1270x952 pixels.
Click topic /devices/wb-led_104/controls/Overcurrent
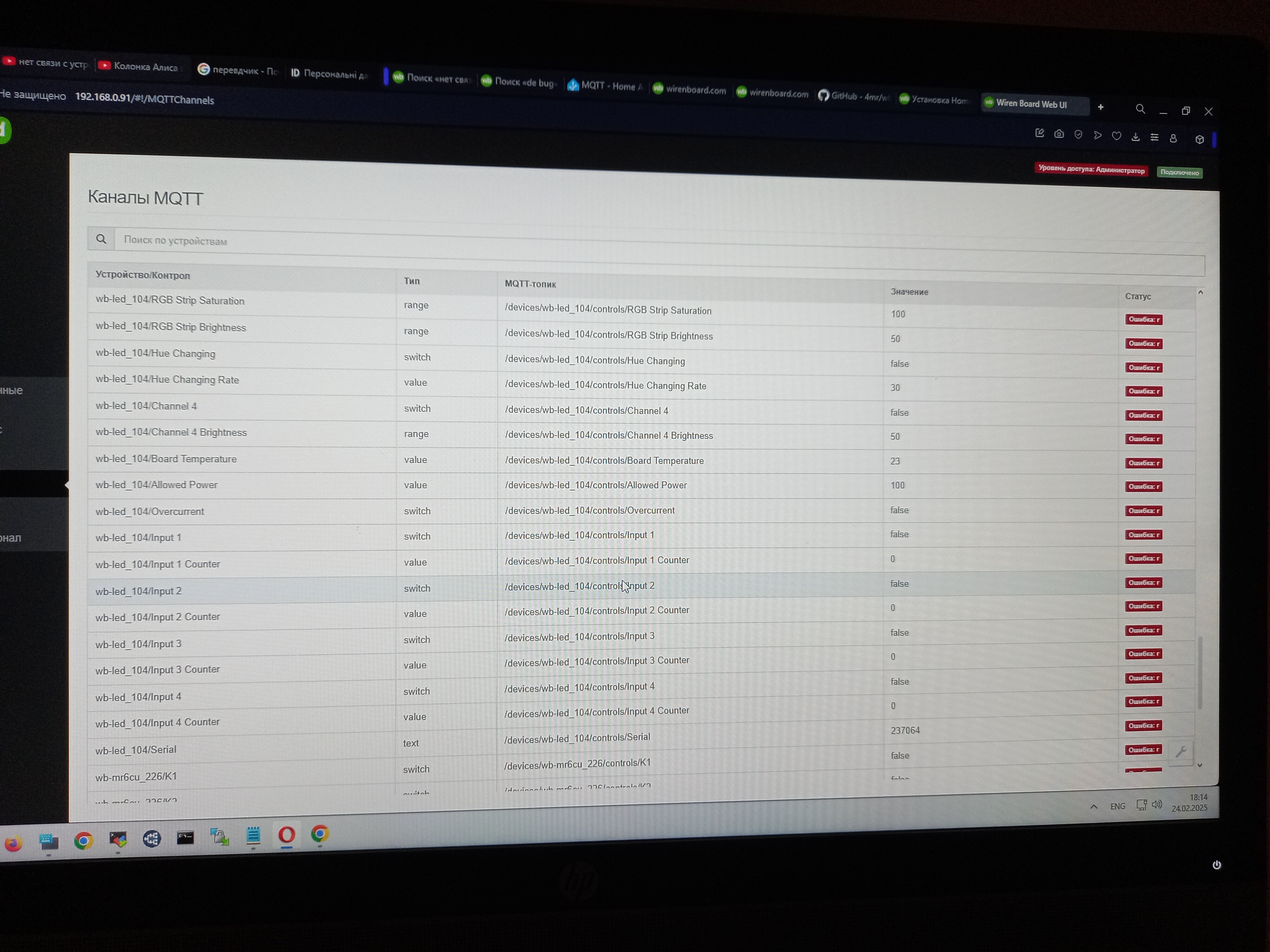coord(590,510)
